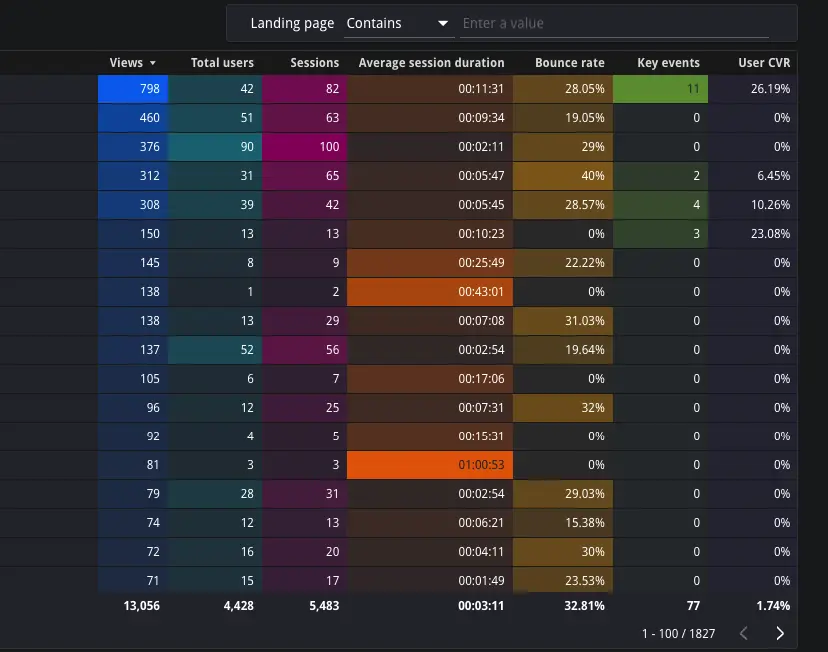Go to the next page of results
Viewport: 828px width, 652px height.
(x=780, y=633)
